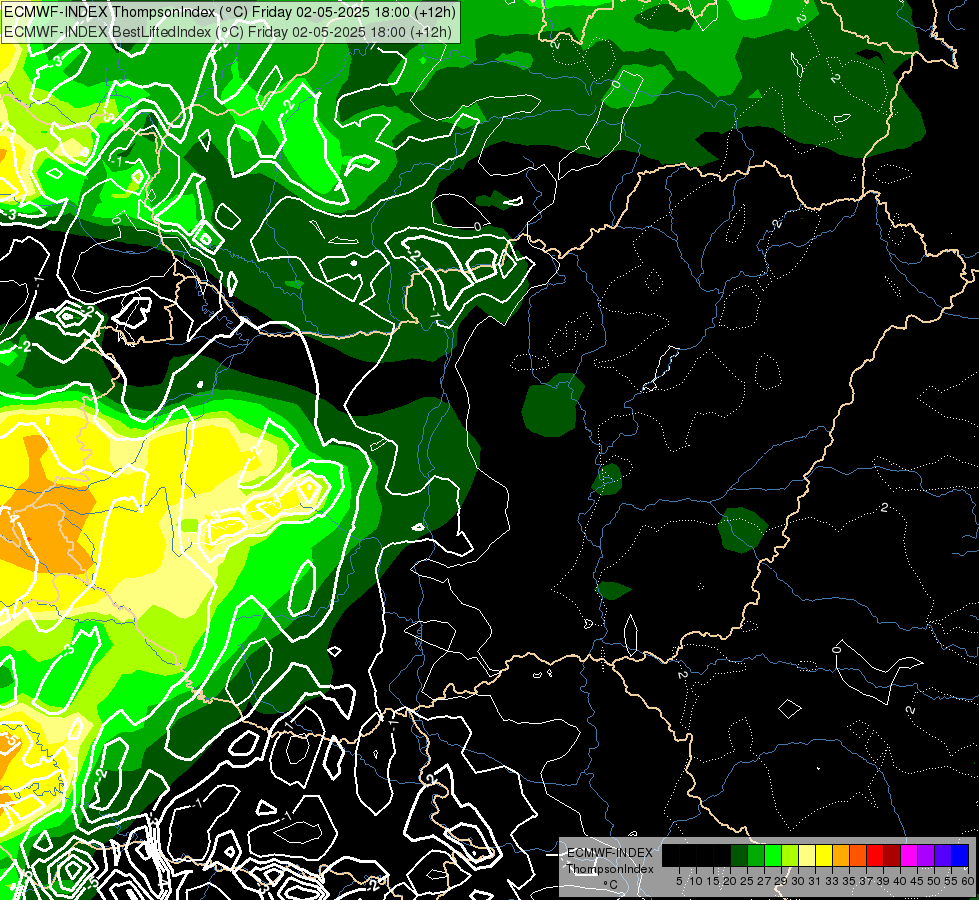This screenshot has width=979, height=900.
Task: Select the lime 29–30 legend swatch
Action: click(790, 855)
